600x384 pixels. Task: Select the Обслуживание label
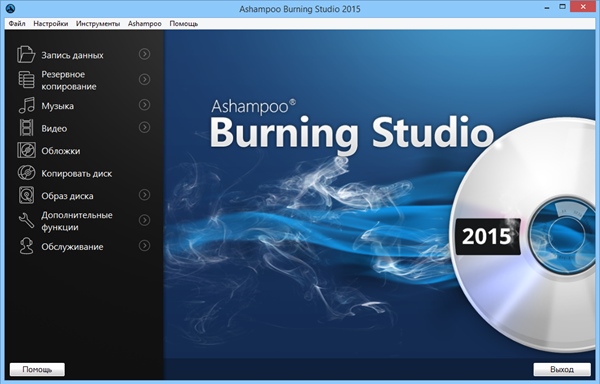point(72,247)
